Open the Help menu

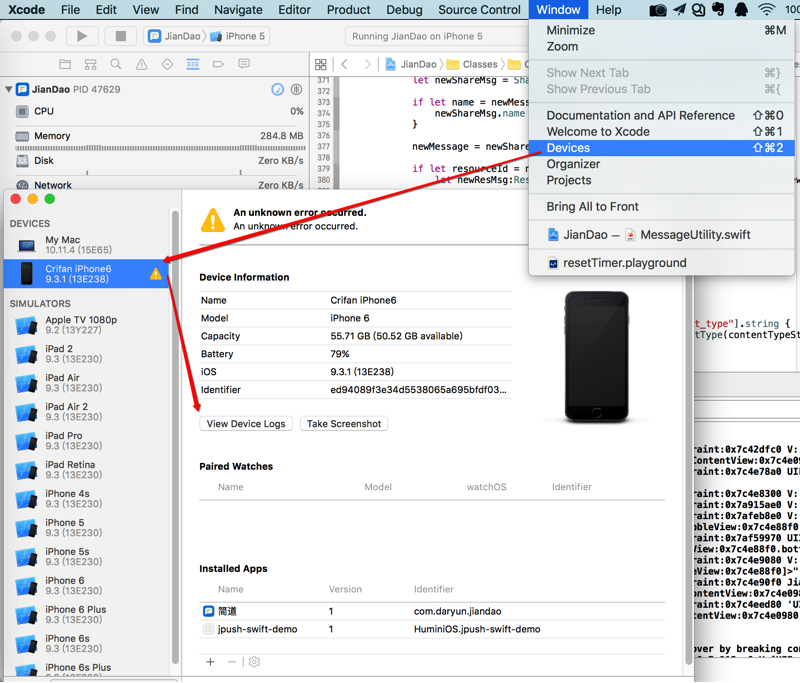[609, 10]
